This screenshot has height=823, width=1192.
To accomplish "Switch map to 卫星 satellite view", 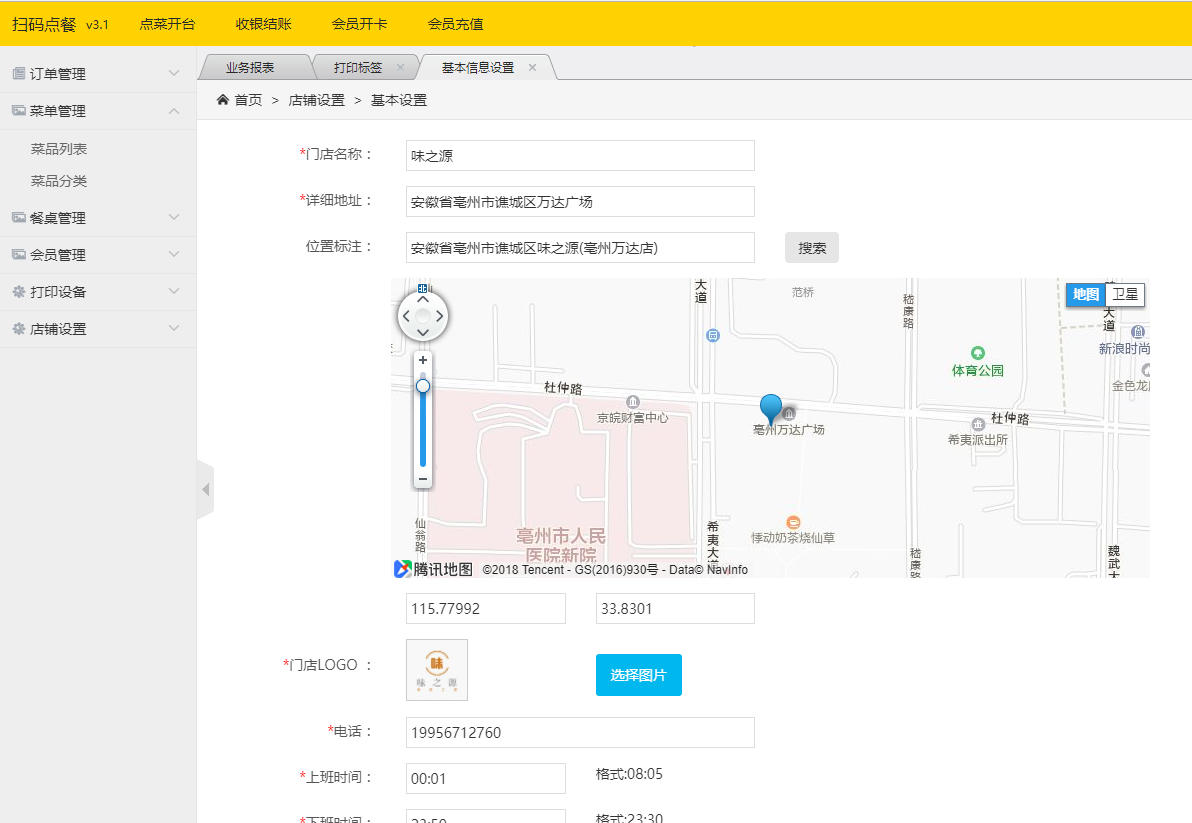I will tap(1125, 295).
